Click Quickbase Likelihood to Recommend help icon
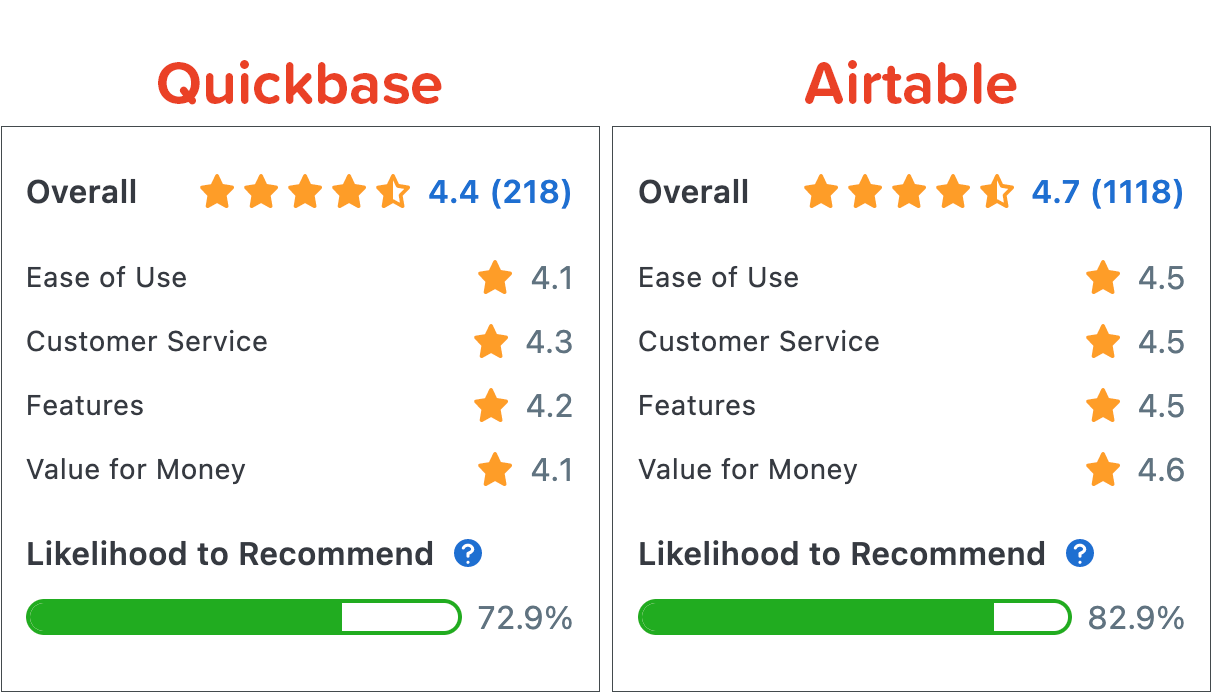 [468, 554]
